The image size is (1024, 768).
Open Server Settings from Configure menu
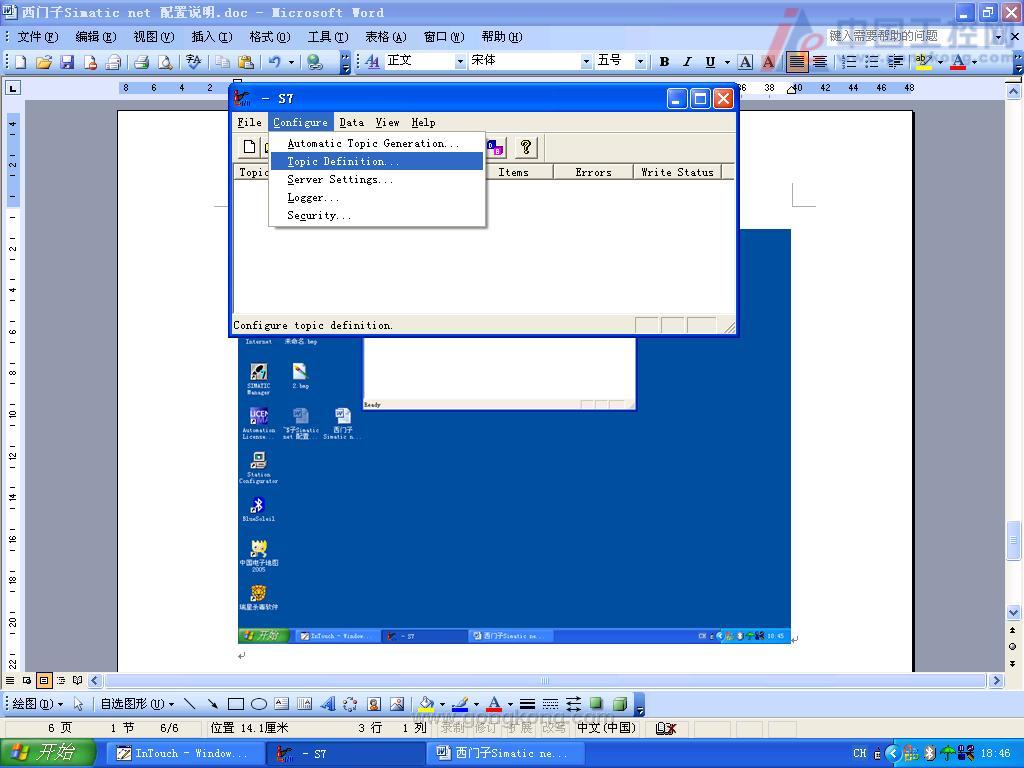click(376, 180)
